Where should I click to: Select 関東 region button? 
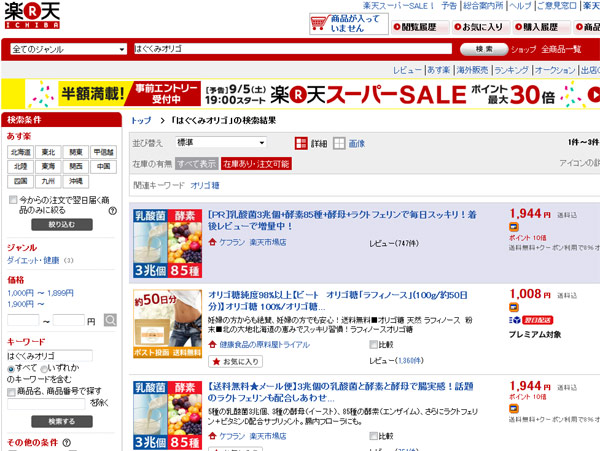point(76,152)
